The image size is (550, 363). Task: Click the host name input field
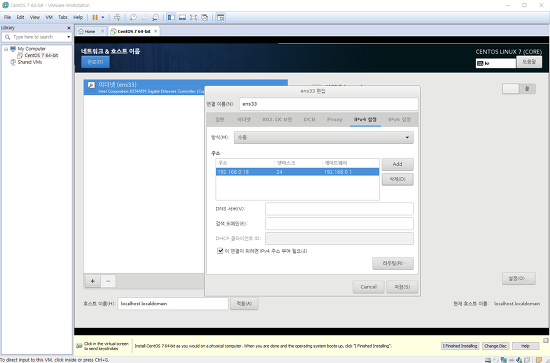point(173,304)
